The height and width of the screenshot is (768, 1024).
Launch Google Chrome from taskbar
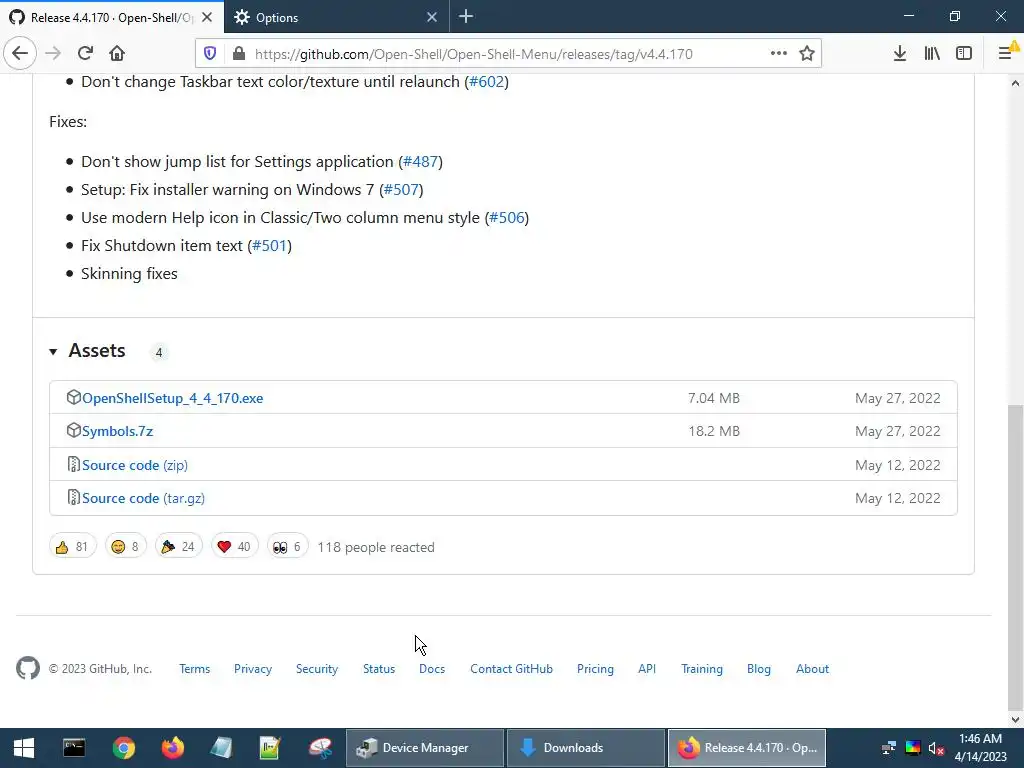tap(123, 748)
